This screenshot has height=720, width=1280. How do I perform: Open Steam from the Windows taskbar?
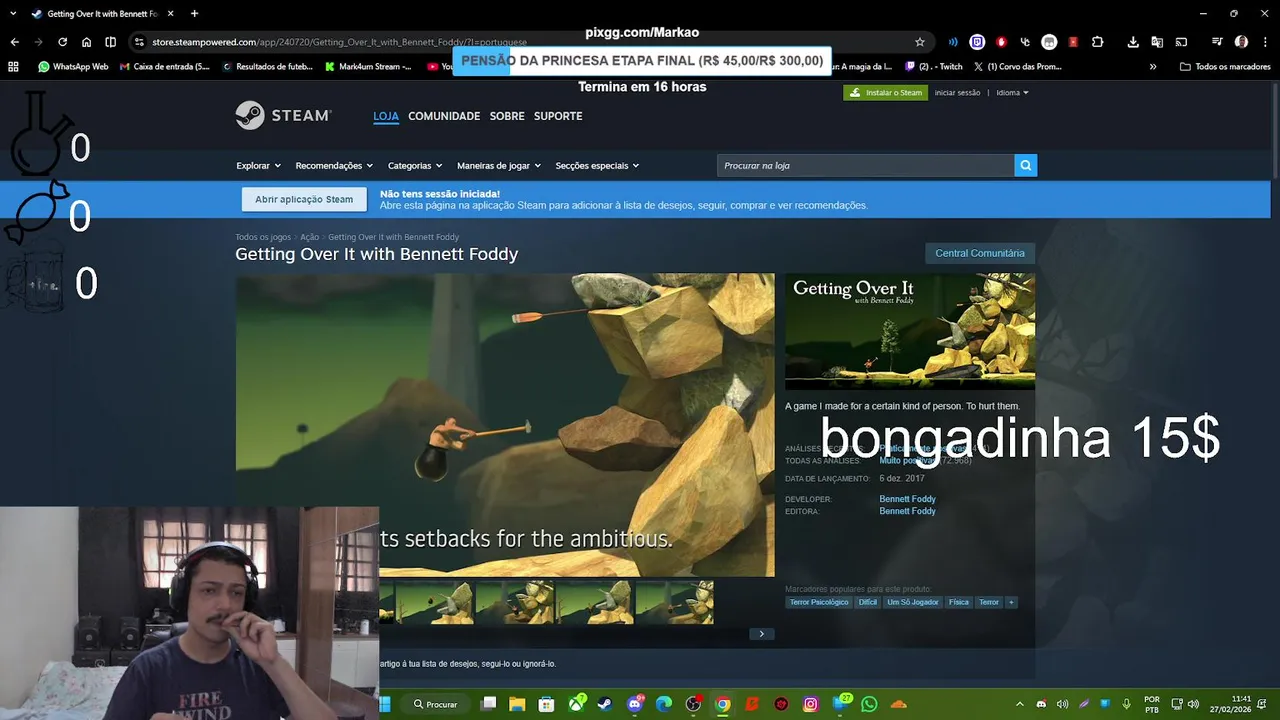tap(605, 704)
